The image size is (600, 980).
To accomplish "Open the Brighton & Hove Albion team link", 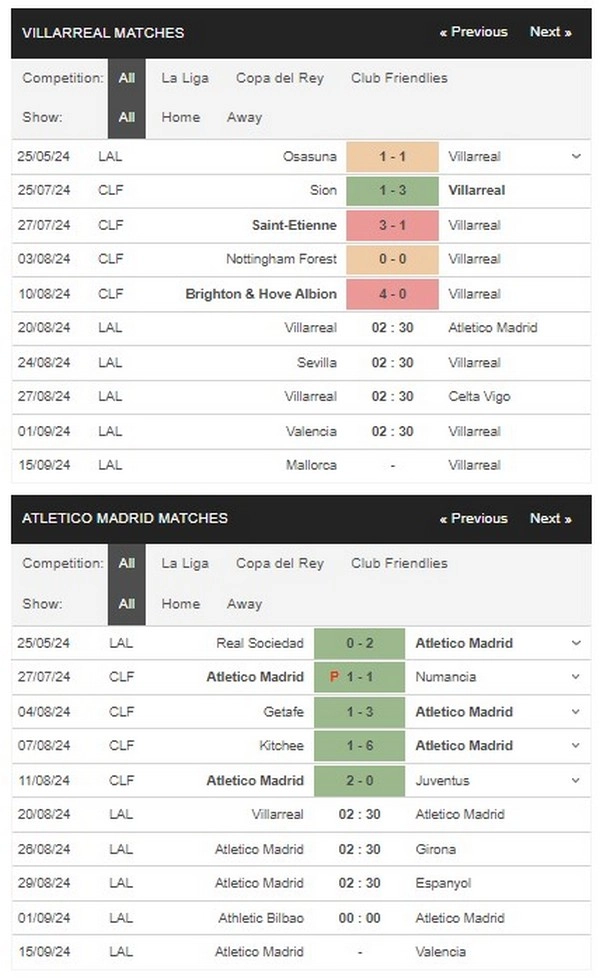I will click(x=261, y=294).
